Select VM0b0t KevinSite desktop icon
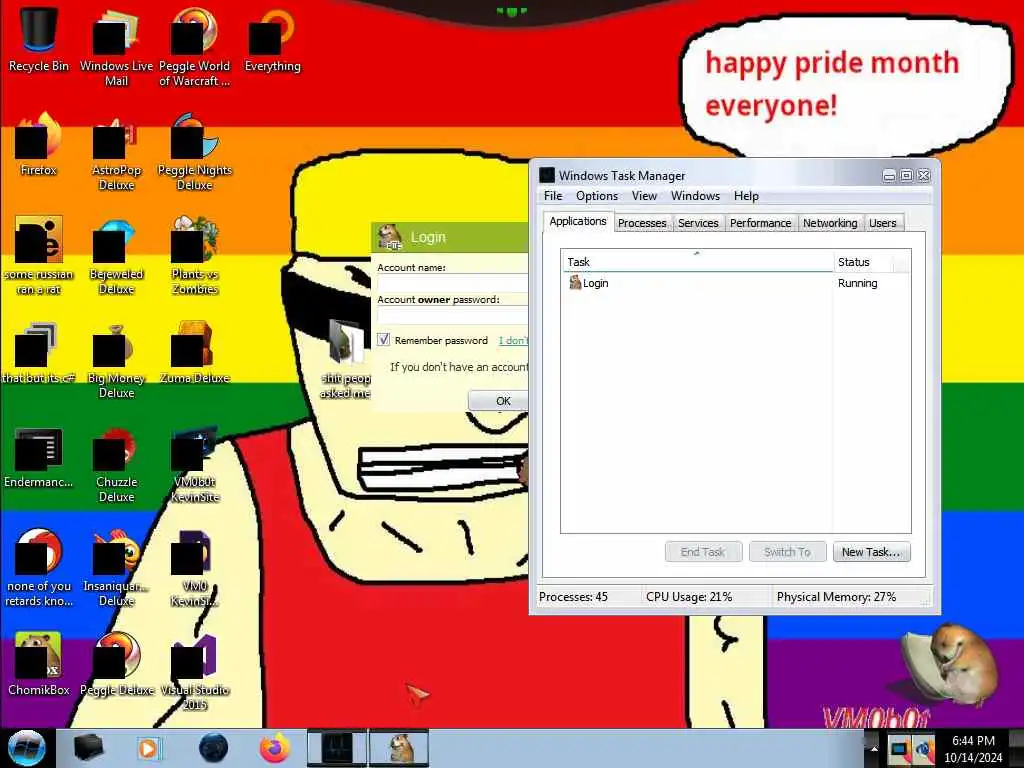This screenshot has width=1024, height=768. click(x=195, y=464)
